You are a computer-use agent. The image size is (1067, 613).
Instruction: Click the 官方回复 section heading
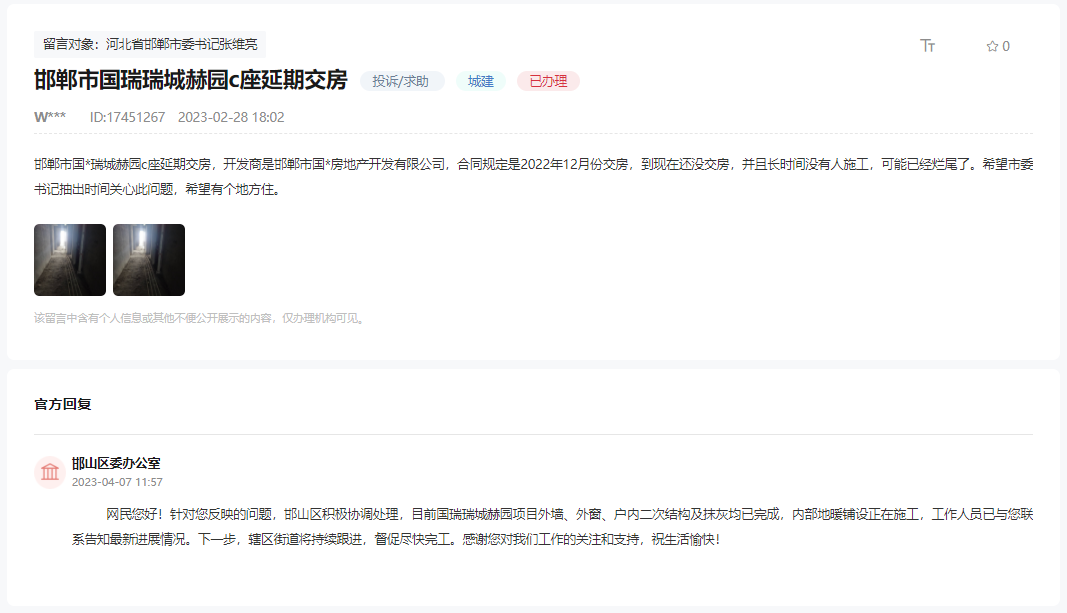[63, 404]
